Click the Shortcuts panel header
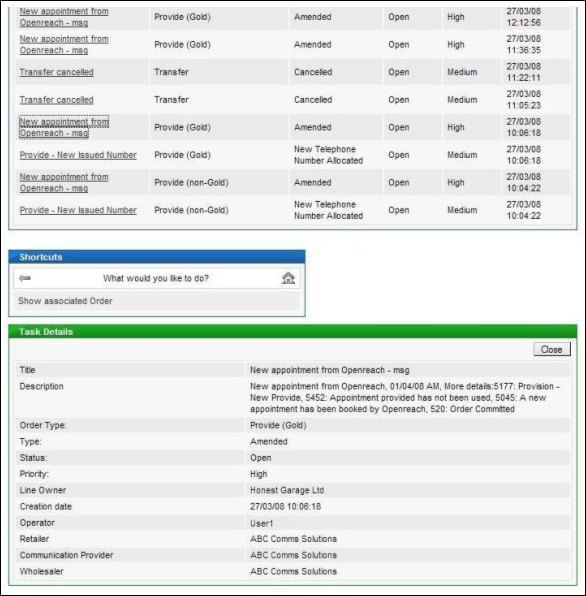 [x=157, y=257]
